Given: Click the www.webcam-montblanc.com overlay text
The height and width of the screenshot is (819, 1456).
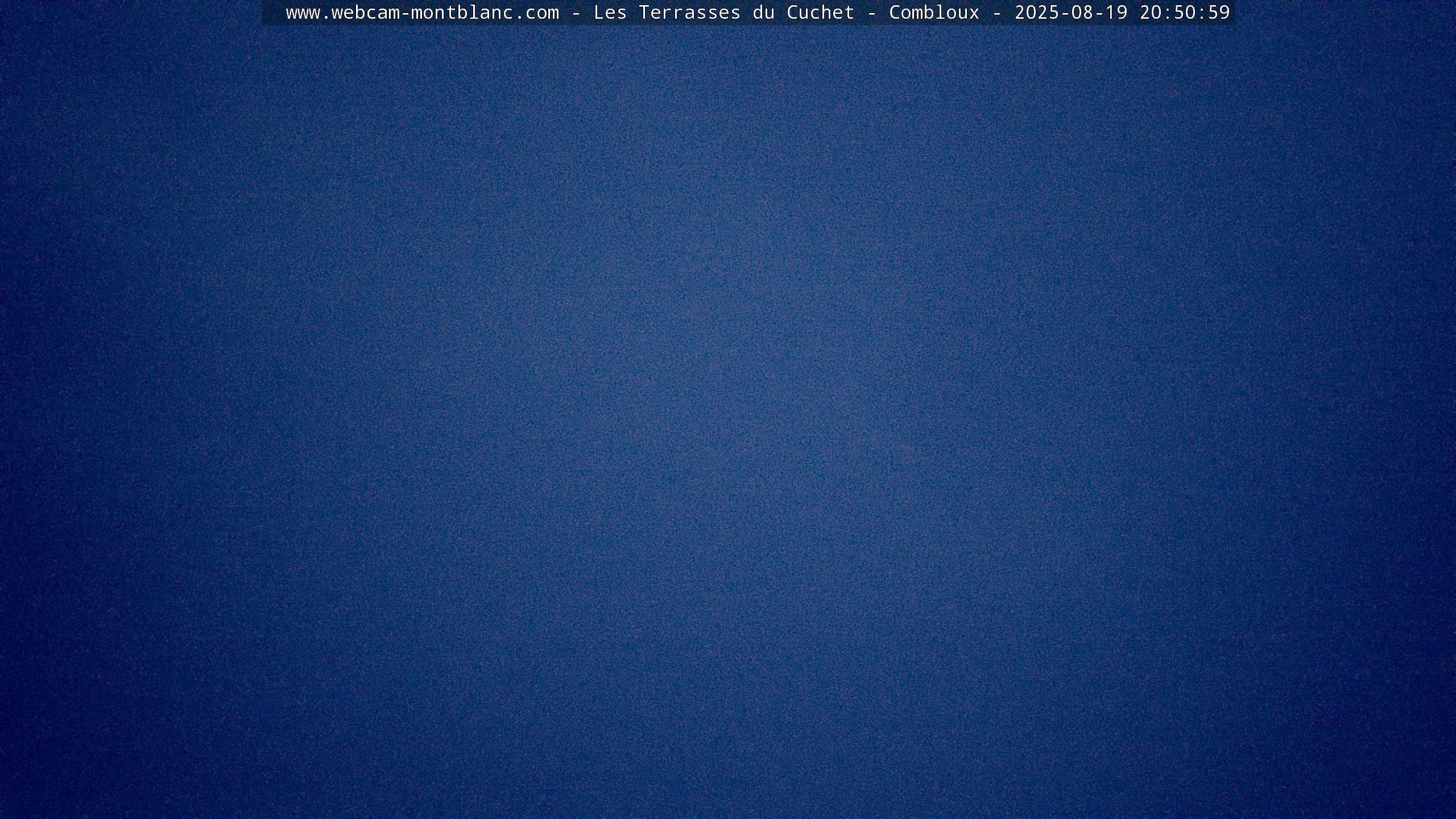Looking at the screenshot, I should 422,13.
